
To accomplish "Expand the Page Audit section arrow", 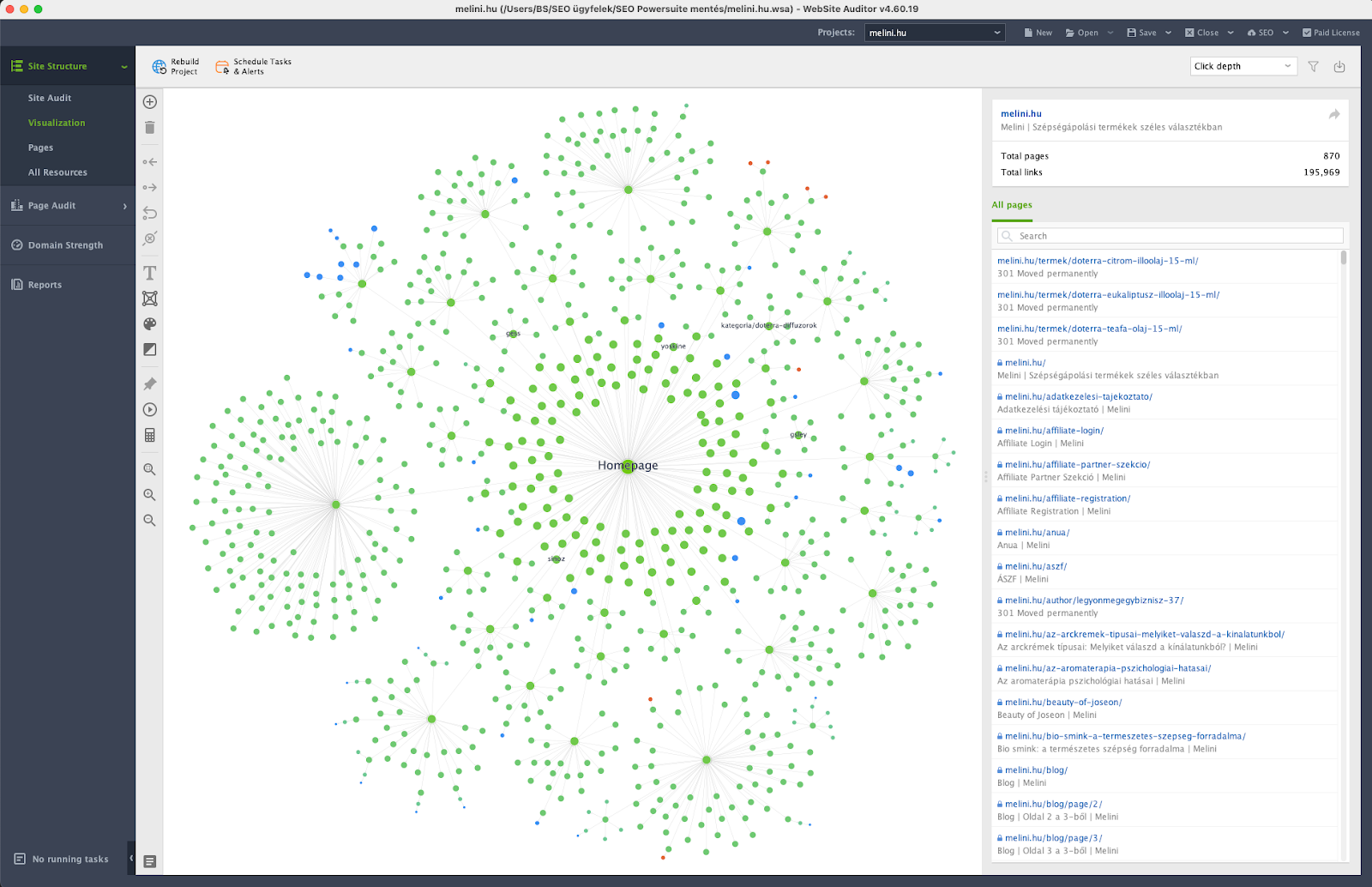I will coord(125,206).
